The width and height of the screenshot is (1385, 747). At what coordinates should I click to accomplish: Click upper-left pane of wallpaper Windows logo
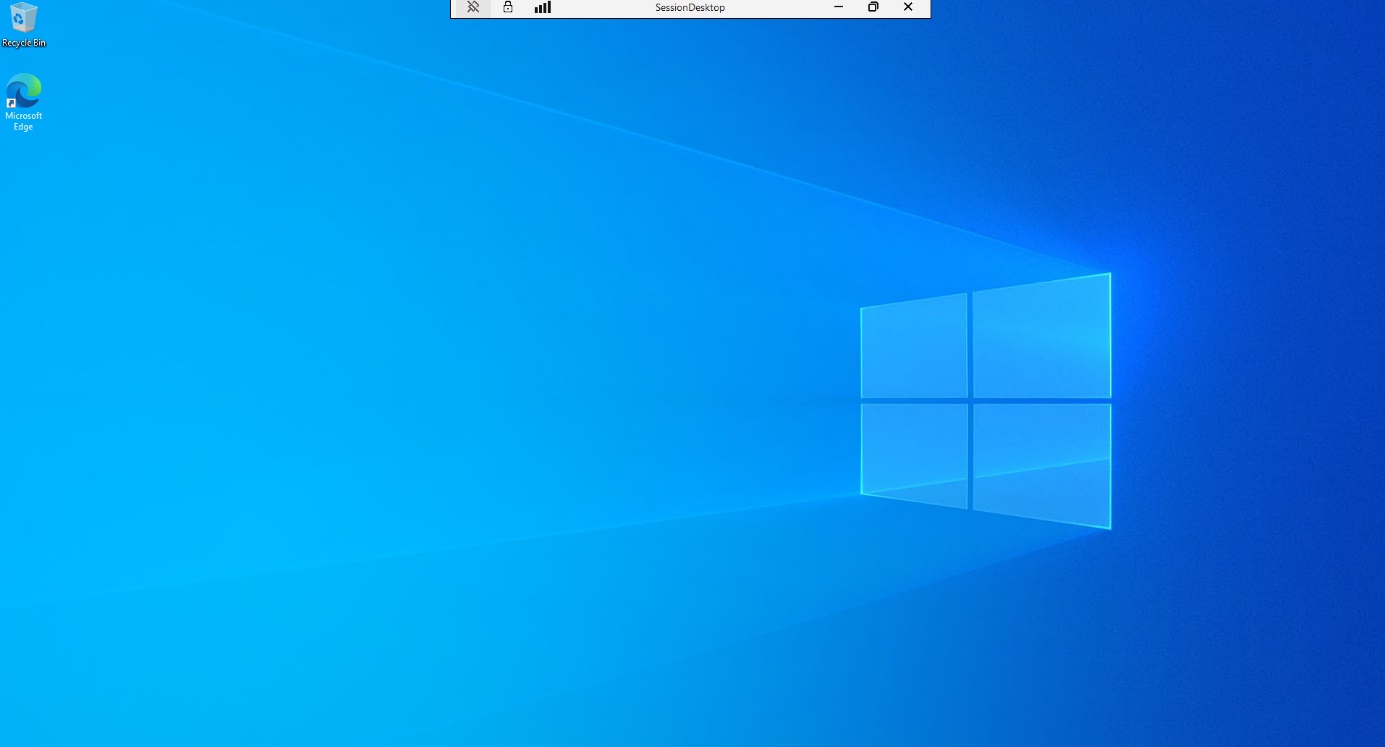(914, 346)
